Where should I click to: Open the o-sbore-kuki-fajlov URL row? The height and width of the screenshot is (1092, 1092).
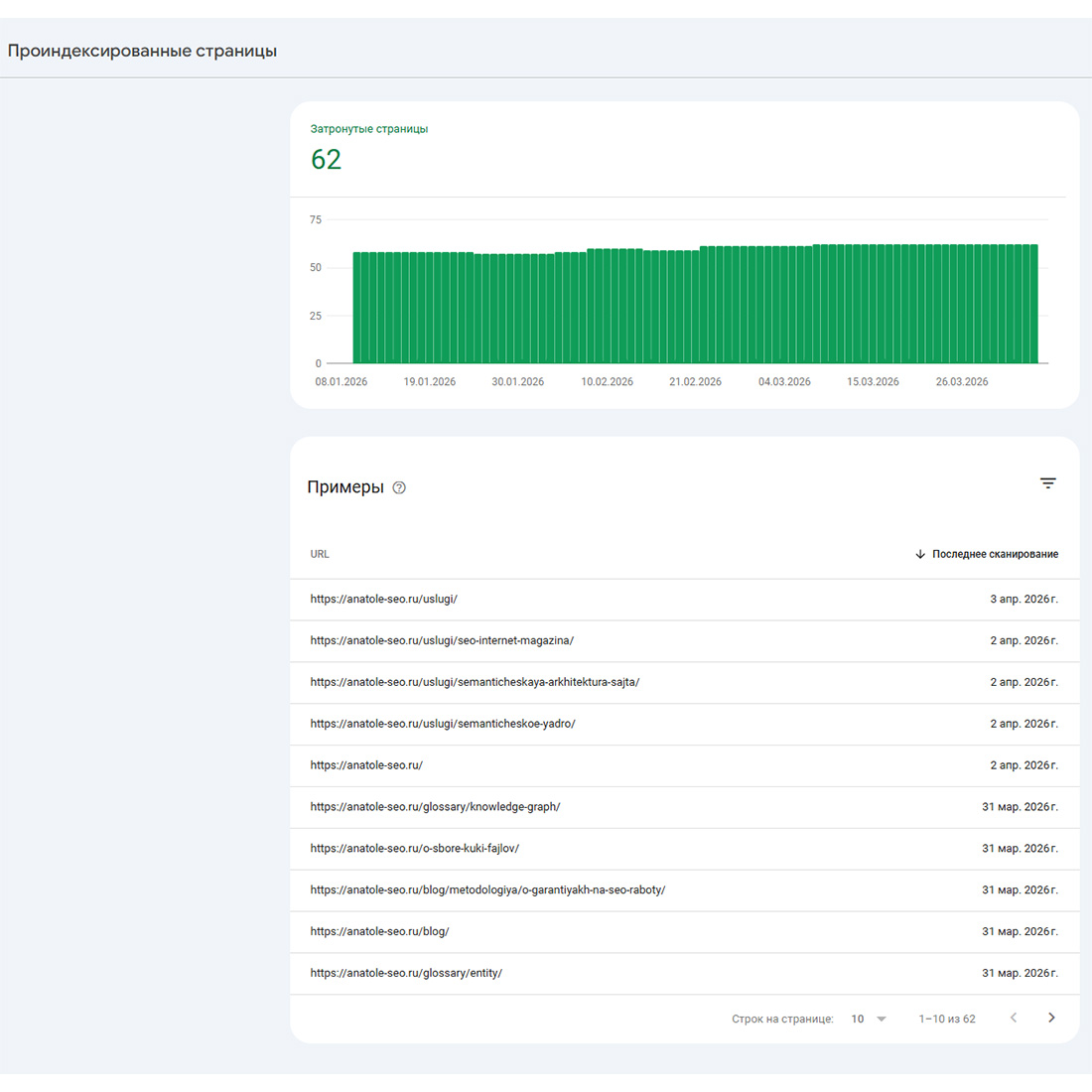click(415, 849)
